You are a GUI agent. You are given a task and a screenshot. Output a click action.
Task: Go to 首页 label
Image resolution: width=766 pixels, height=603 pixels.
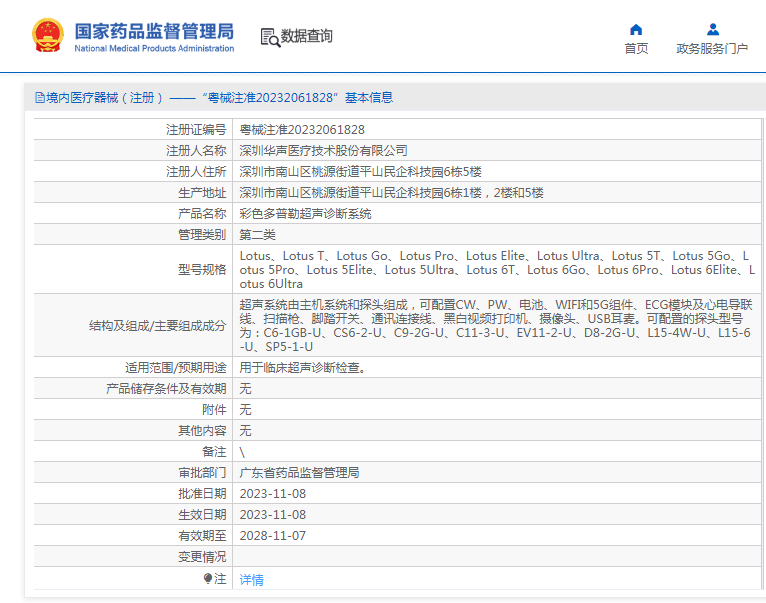(636, 48)
